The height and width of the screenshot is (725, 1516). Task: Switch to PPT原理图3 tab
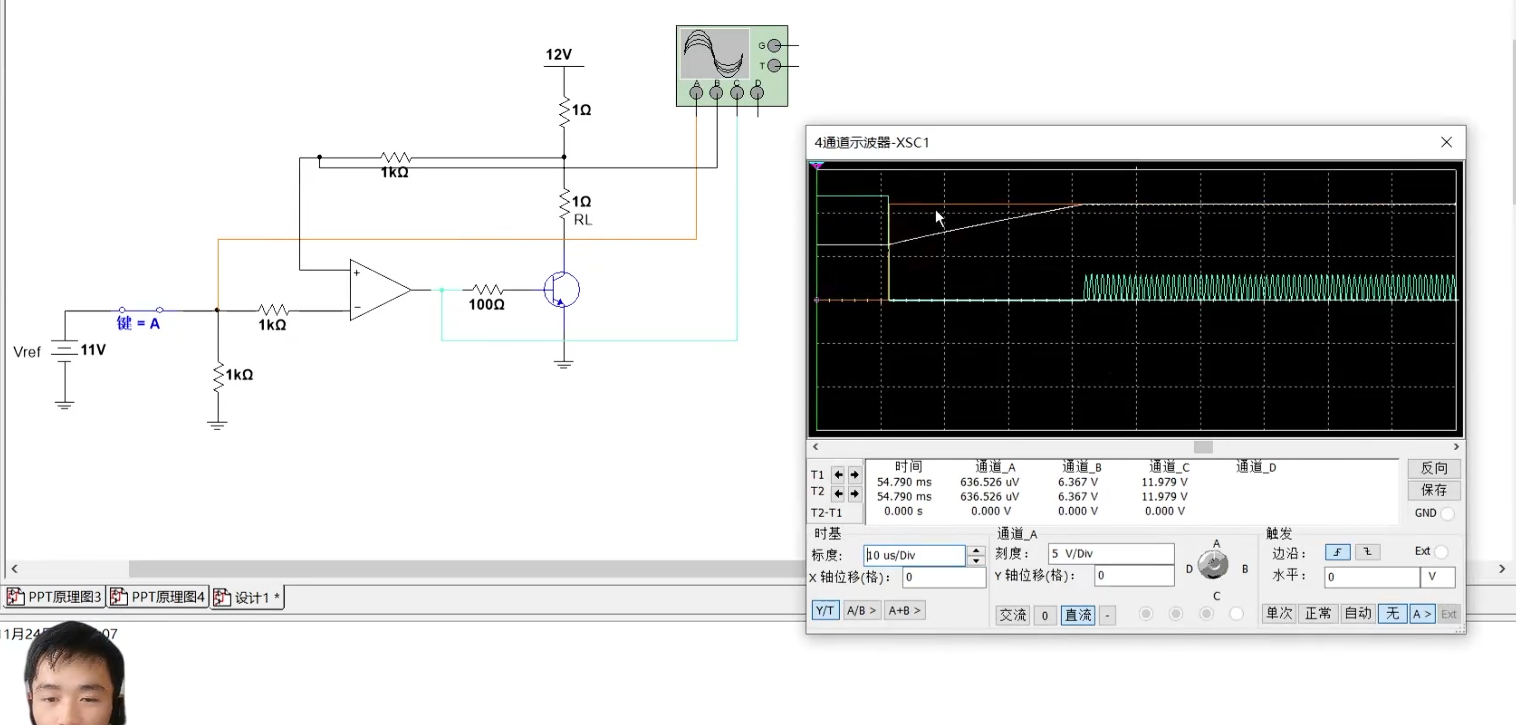point(54,597)
